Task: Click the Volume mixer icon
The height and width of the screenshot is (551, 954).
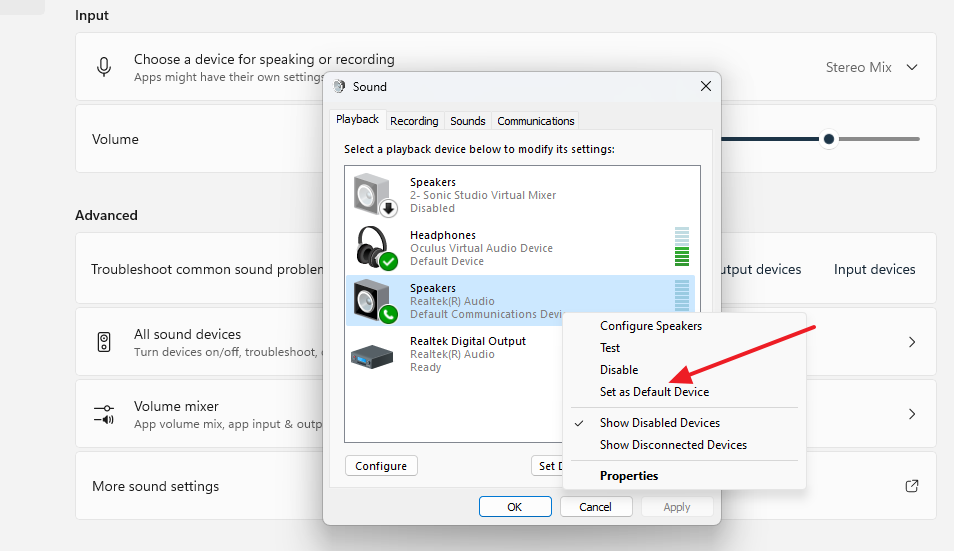Action: click(x=104, y=414)
